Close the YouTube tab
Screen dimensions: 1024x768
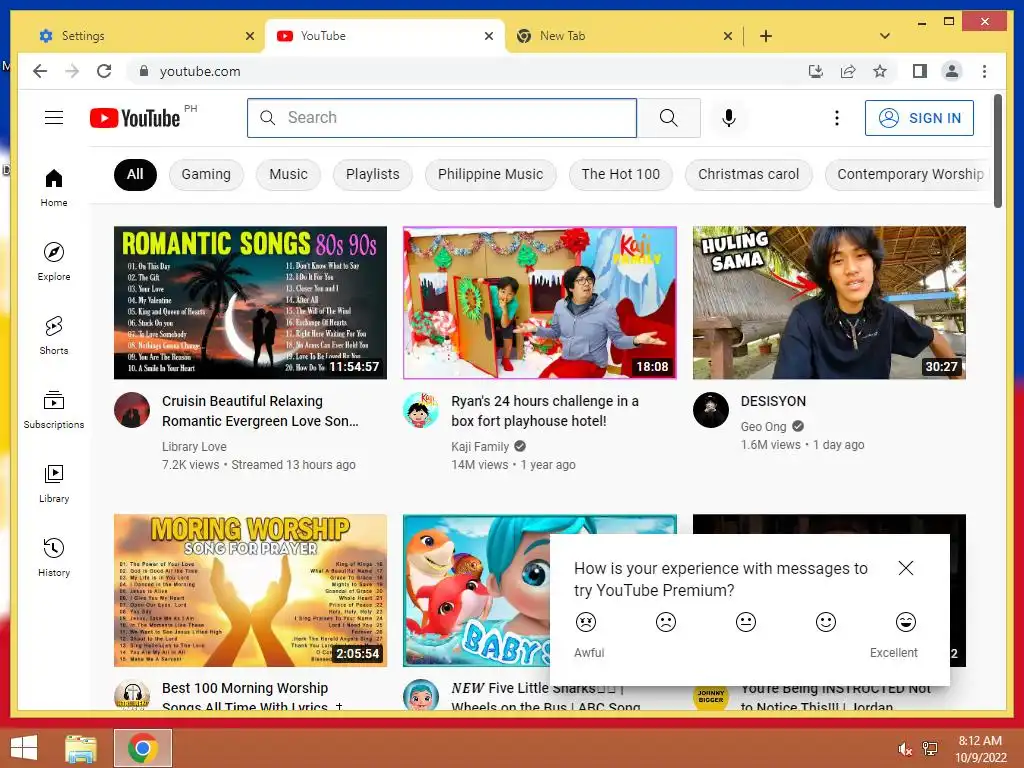point(488,36)
